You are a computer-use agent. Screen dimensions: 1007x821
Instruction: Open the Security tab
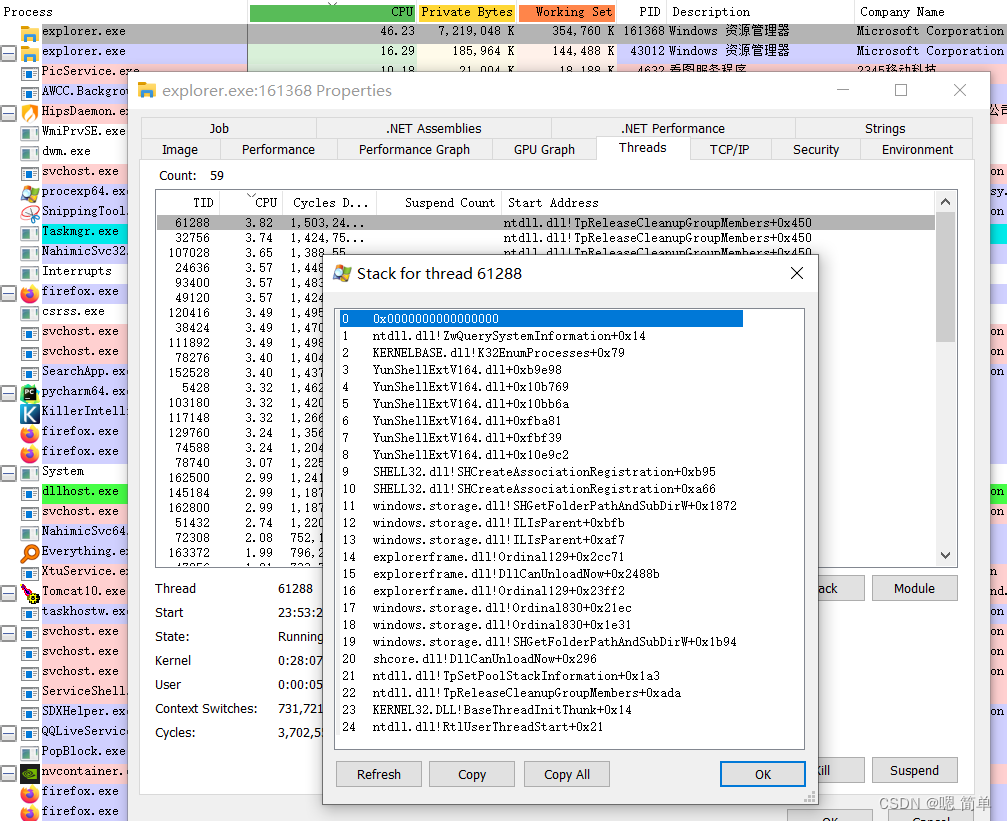tap(816, 150)
